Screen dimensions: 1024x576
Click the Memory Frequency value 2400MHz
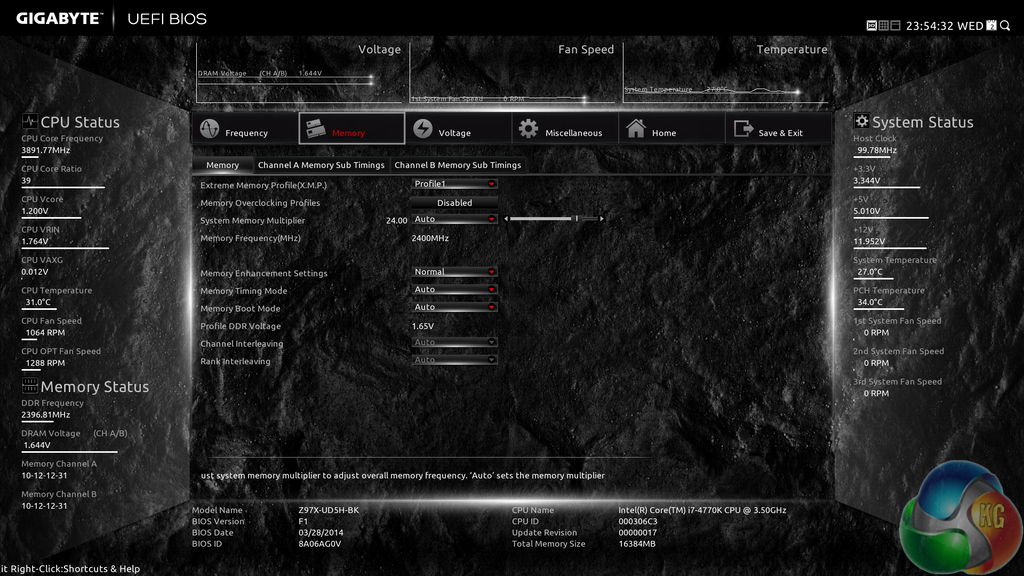coord(430,238)
